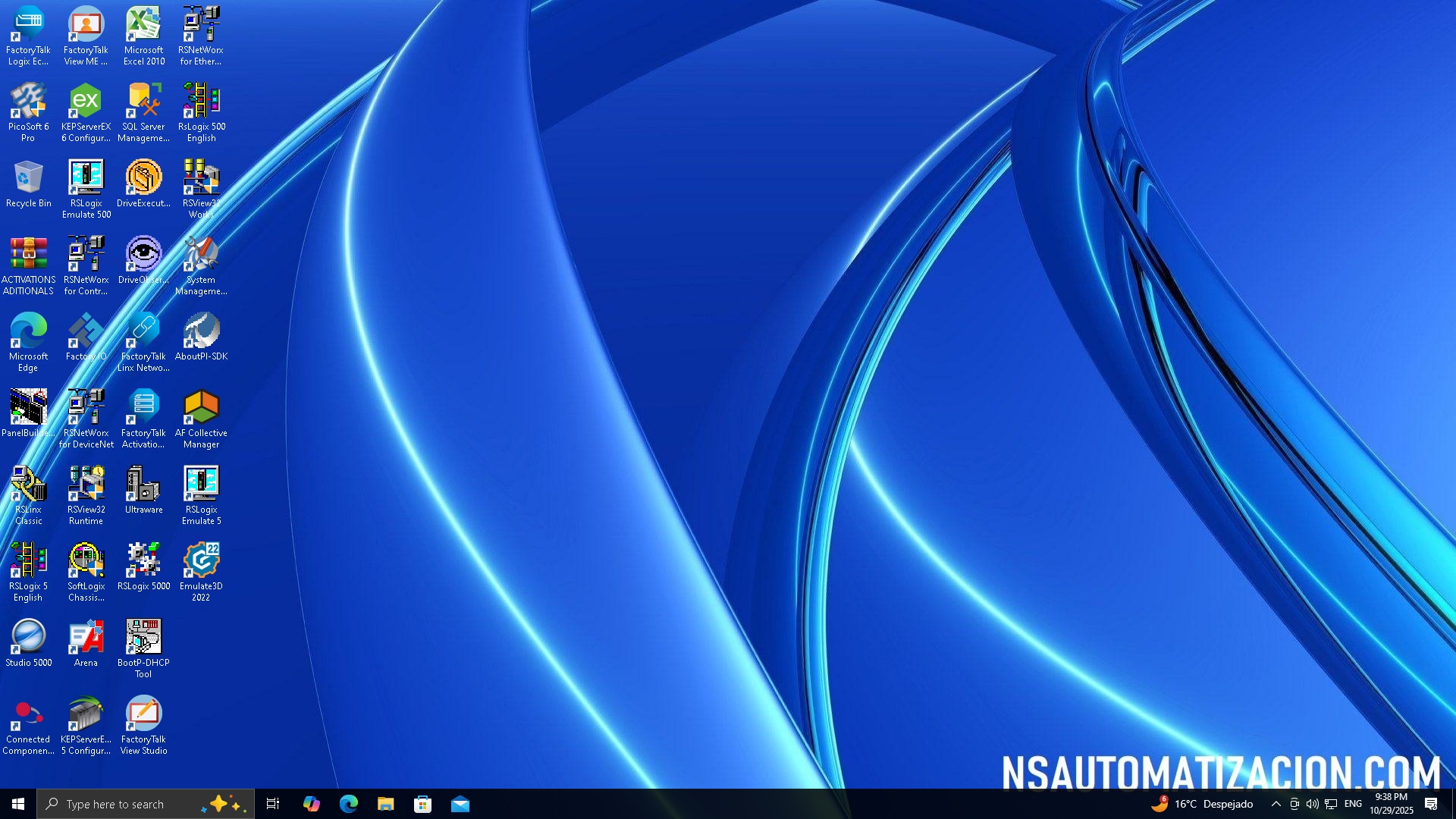Click the Connected Components desktop icon

pyautogui.click(x=28, y=714)
